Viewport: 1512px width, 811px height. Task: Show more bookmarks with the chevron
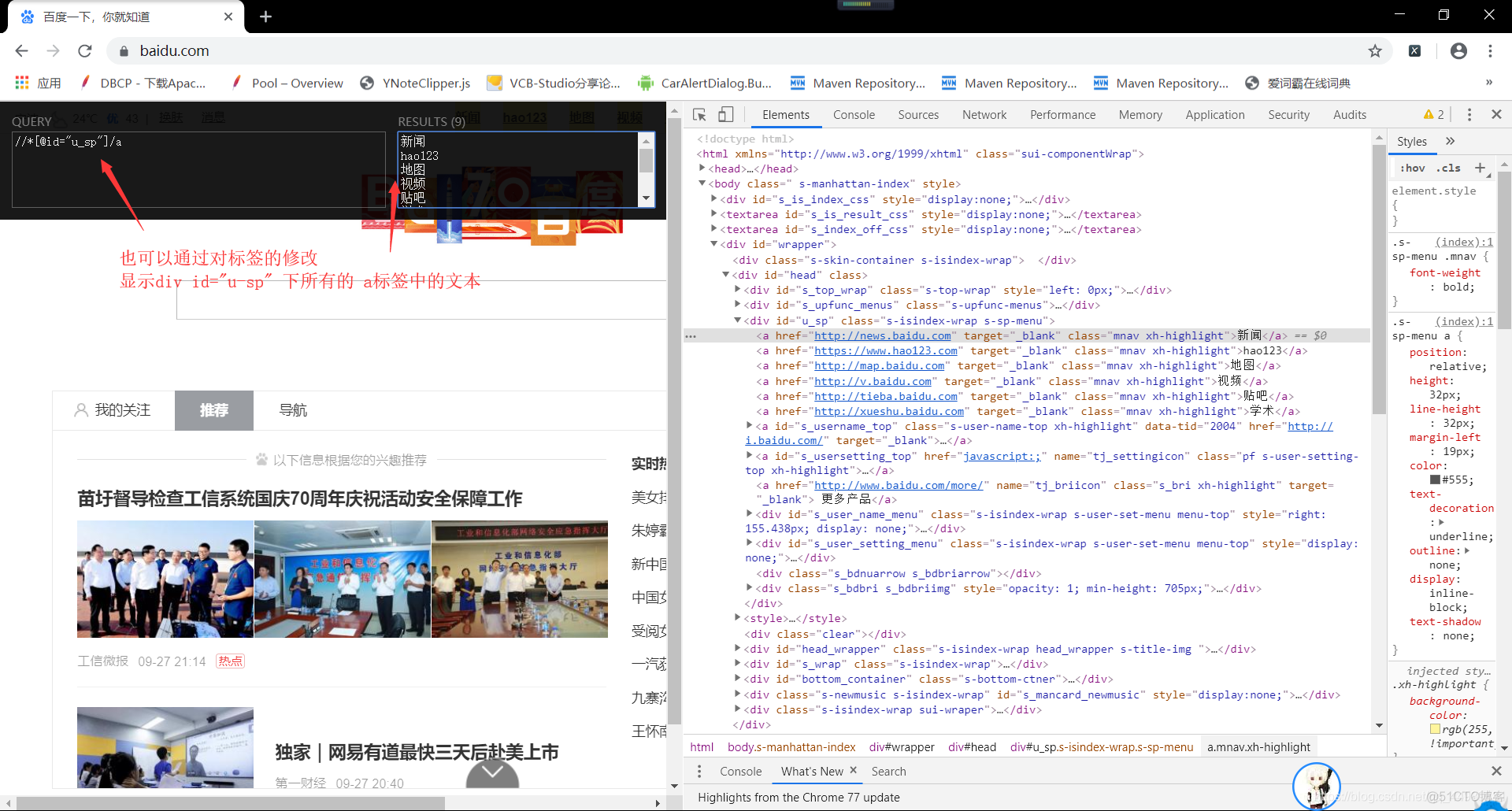(x=1488, y=83)
